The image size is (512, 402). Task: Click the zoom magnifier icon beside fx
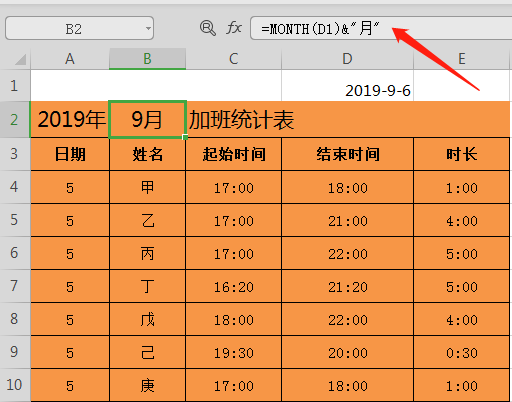pyautogui.click(x=208, y=28)
